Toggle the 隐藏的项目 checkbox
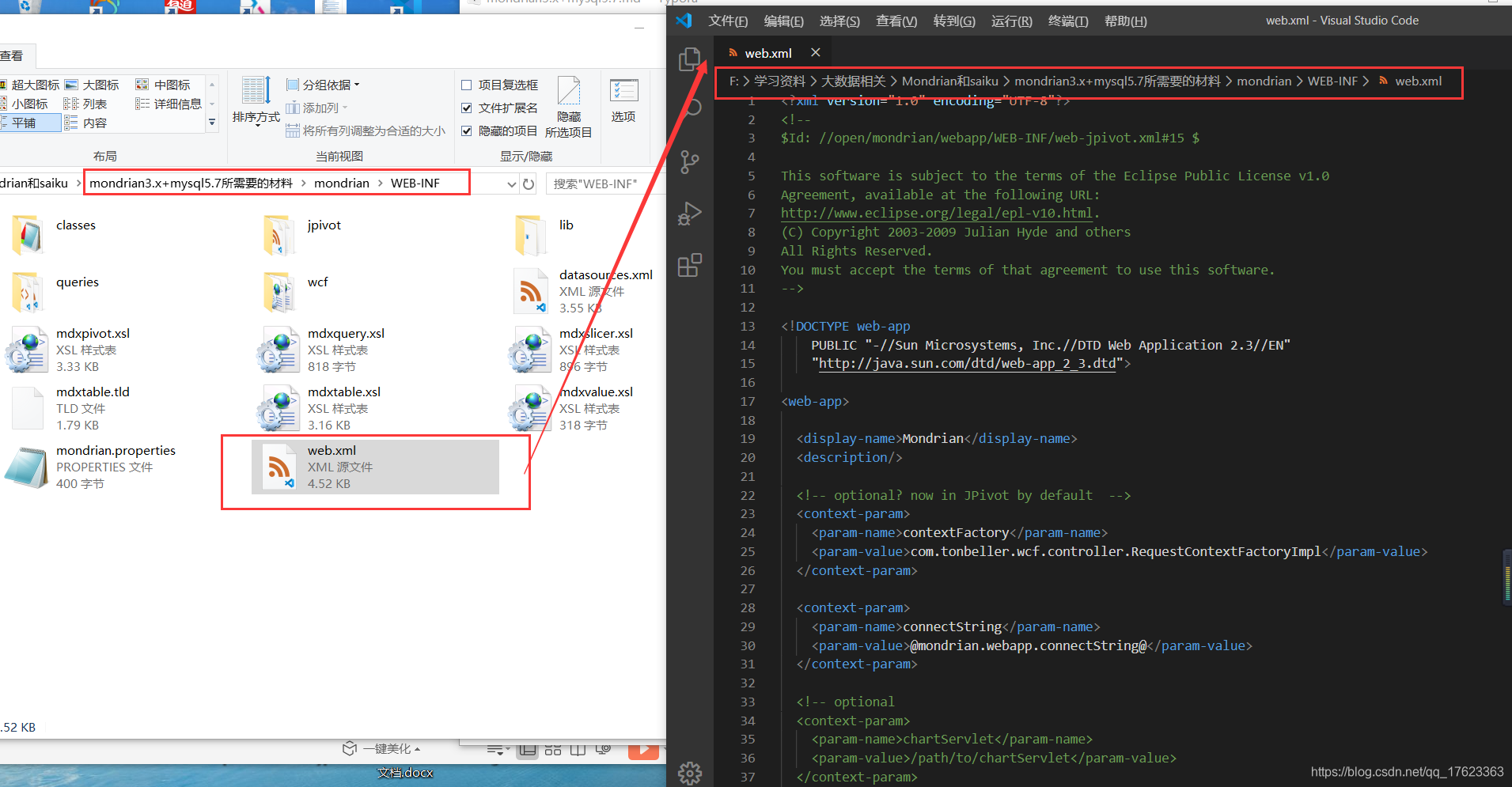The height and width of the screenshot is (787, 1512). 467,131
